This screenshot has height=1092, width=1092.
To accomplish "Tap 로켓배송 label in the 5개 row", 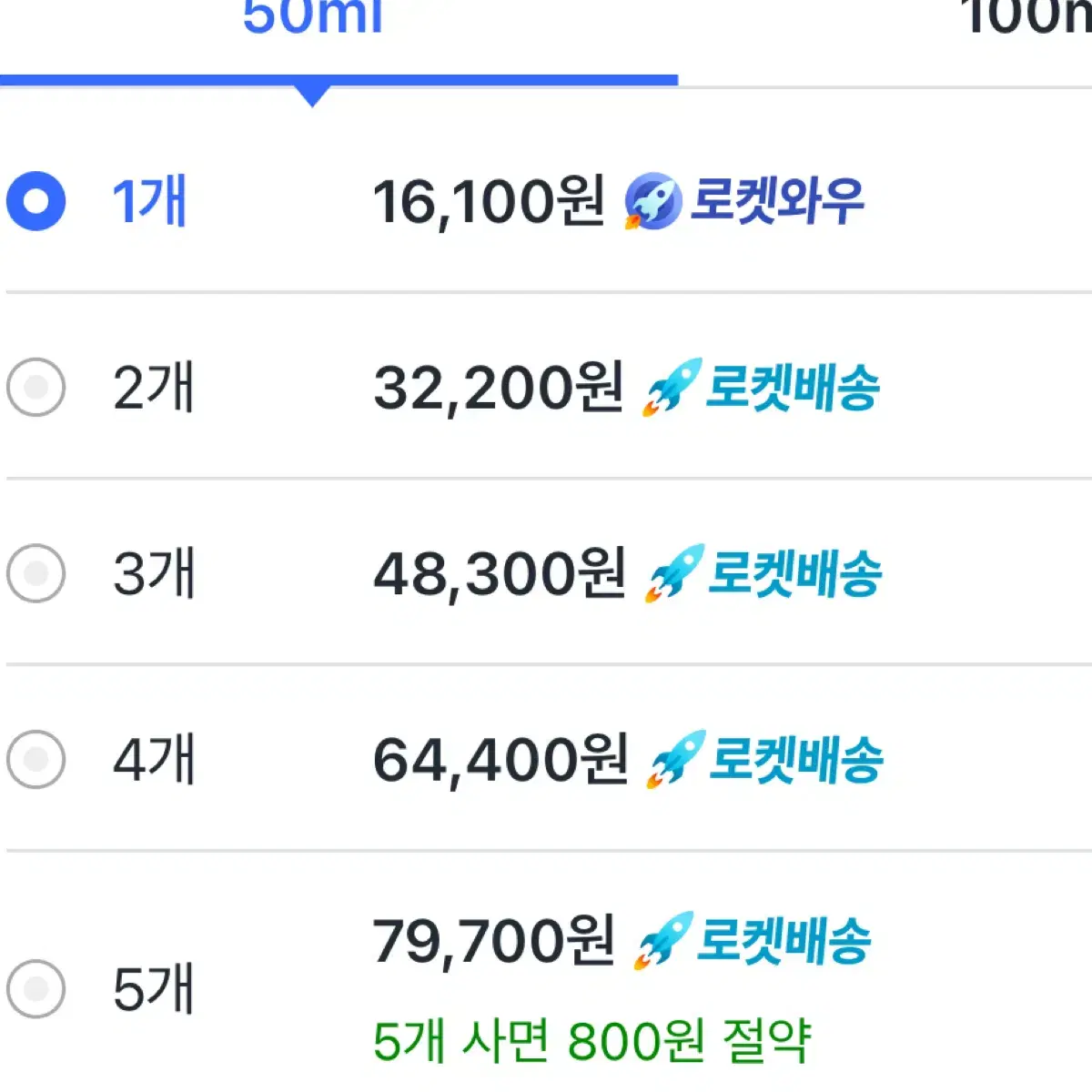I will pos(784,941).
